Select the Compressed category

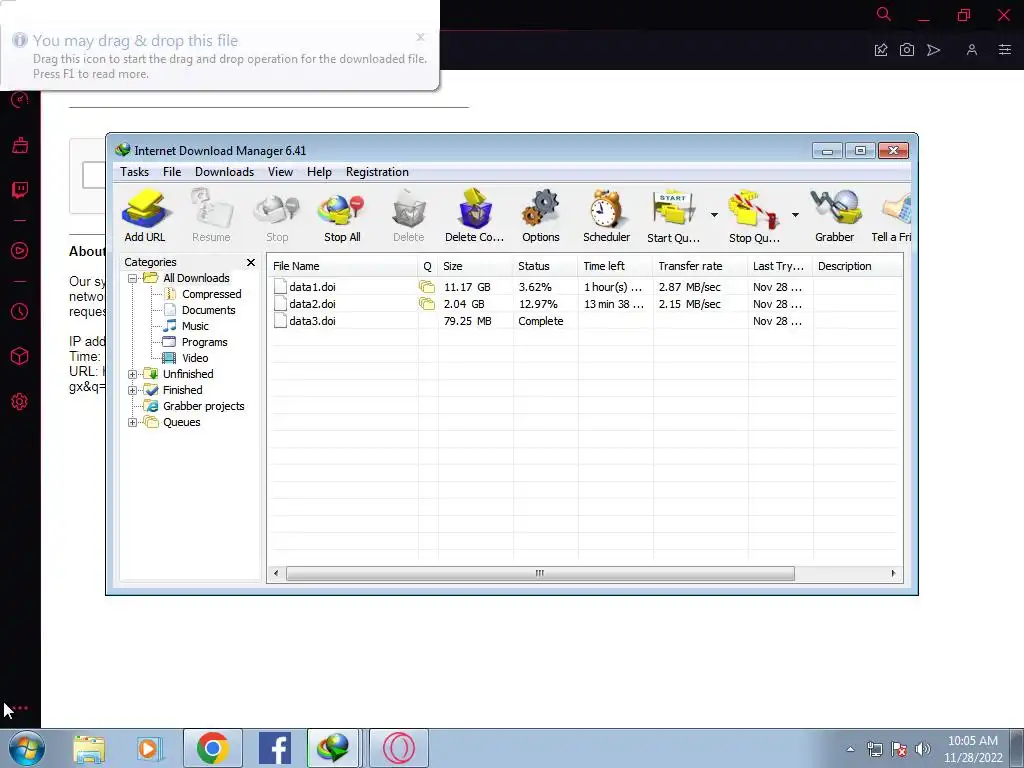point(211,295)
